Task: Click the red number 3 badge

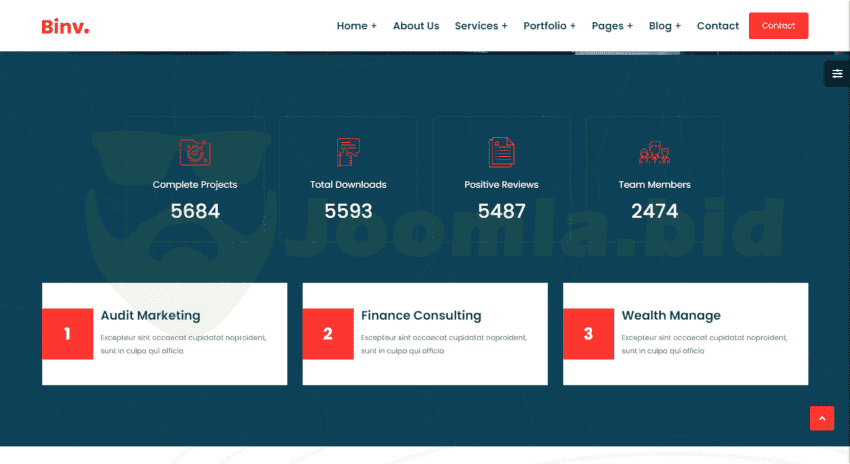Action: 588,334
